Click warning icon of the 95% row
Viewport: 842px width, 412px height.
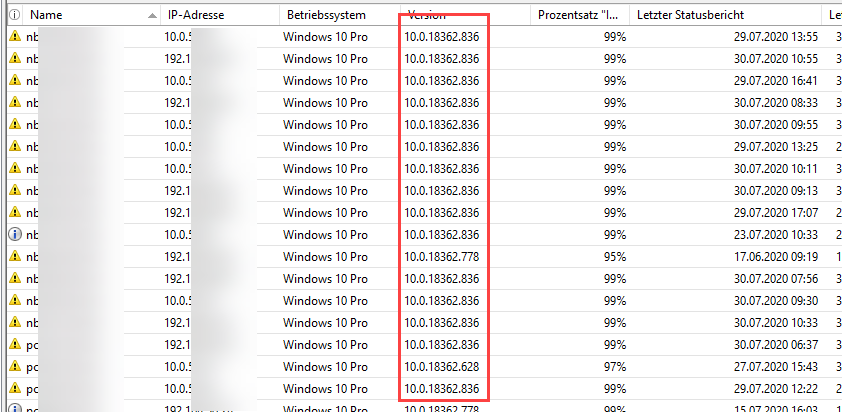pos(15,257)
